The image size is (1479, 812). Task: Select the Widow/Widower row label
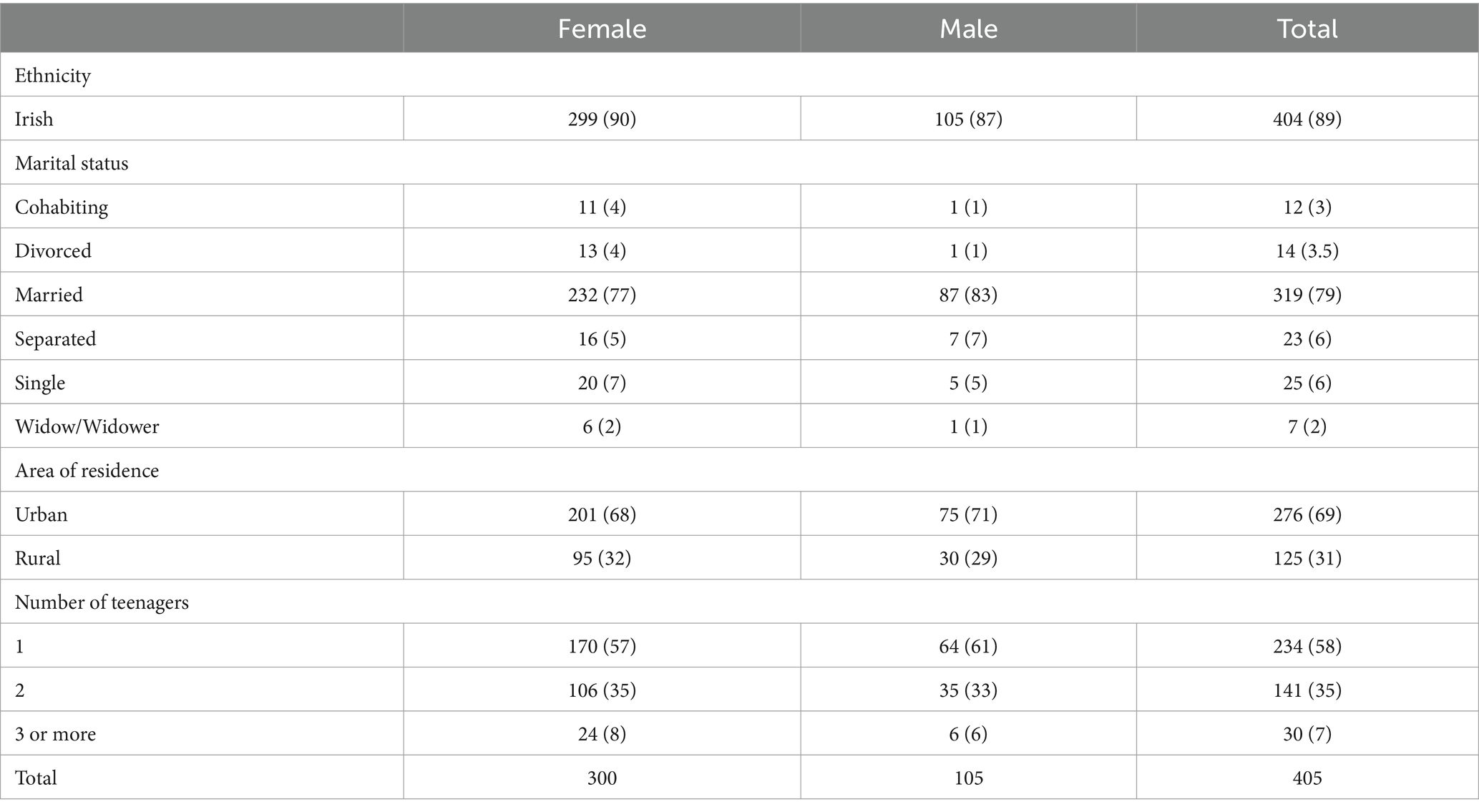click(x=87, y=427)
